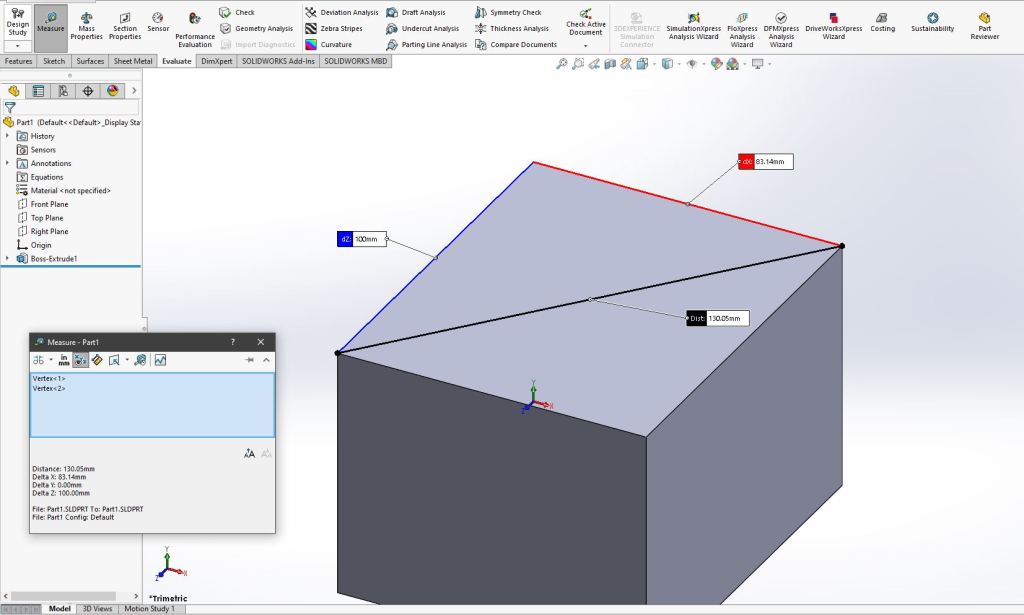The image size is (1024, 615).
Task: Click the Measure dialog help button
Action: pyautogui.click(x=233, y=342)
